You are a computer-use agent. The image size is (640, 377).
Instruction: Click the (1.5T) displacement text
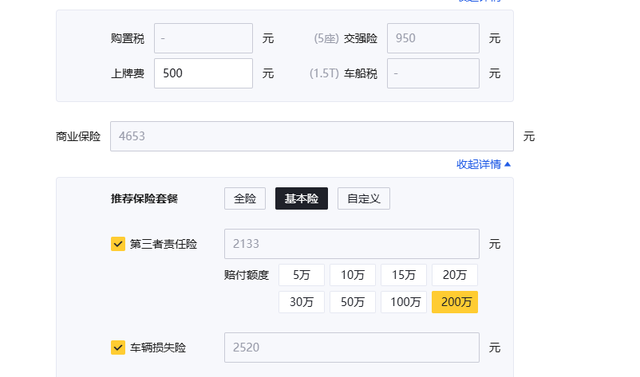[x=324, y=73]
